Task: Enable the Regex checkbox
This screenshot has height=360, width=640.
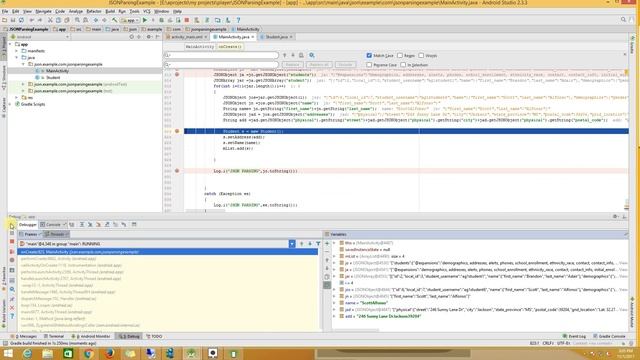Action: [x=400, y=56]
